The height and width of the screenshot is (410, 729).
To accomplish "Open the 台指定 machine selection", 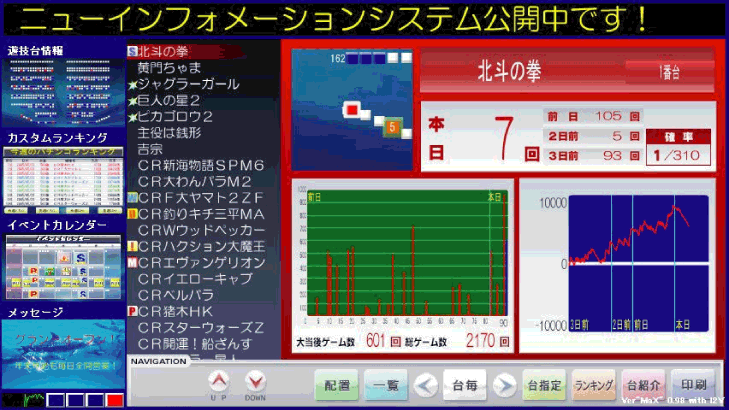I will click(x=544, y=385).
